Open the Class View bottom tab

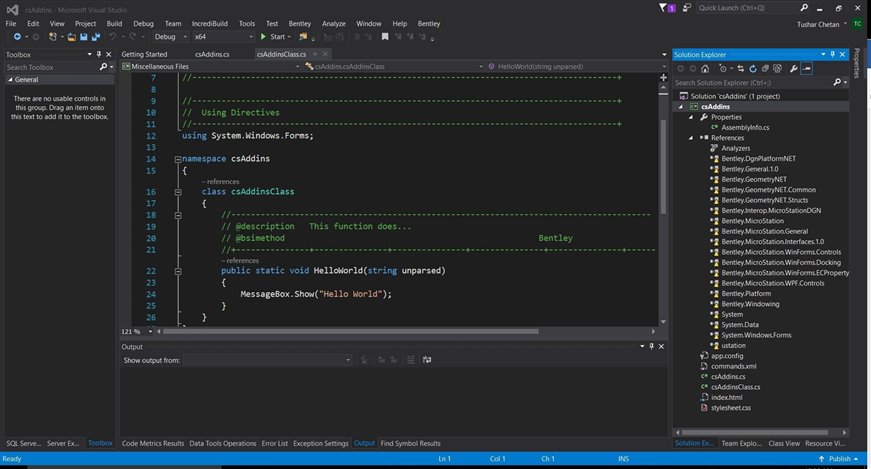coord(784,443)
